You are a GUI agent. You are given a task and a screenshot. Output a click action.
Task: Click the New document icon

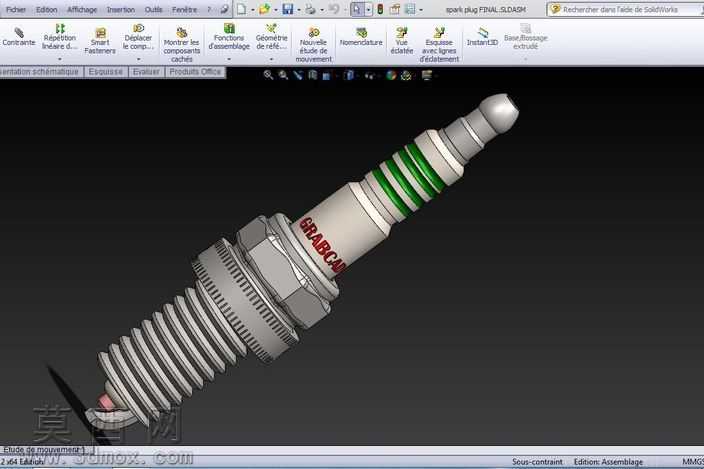point(242,9)
